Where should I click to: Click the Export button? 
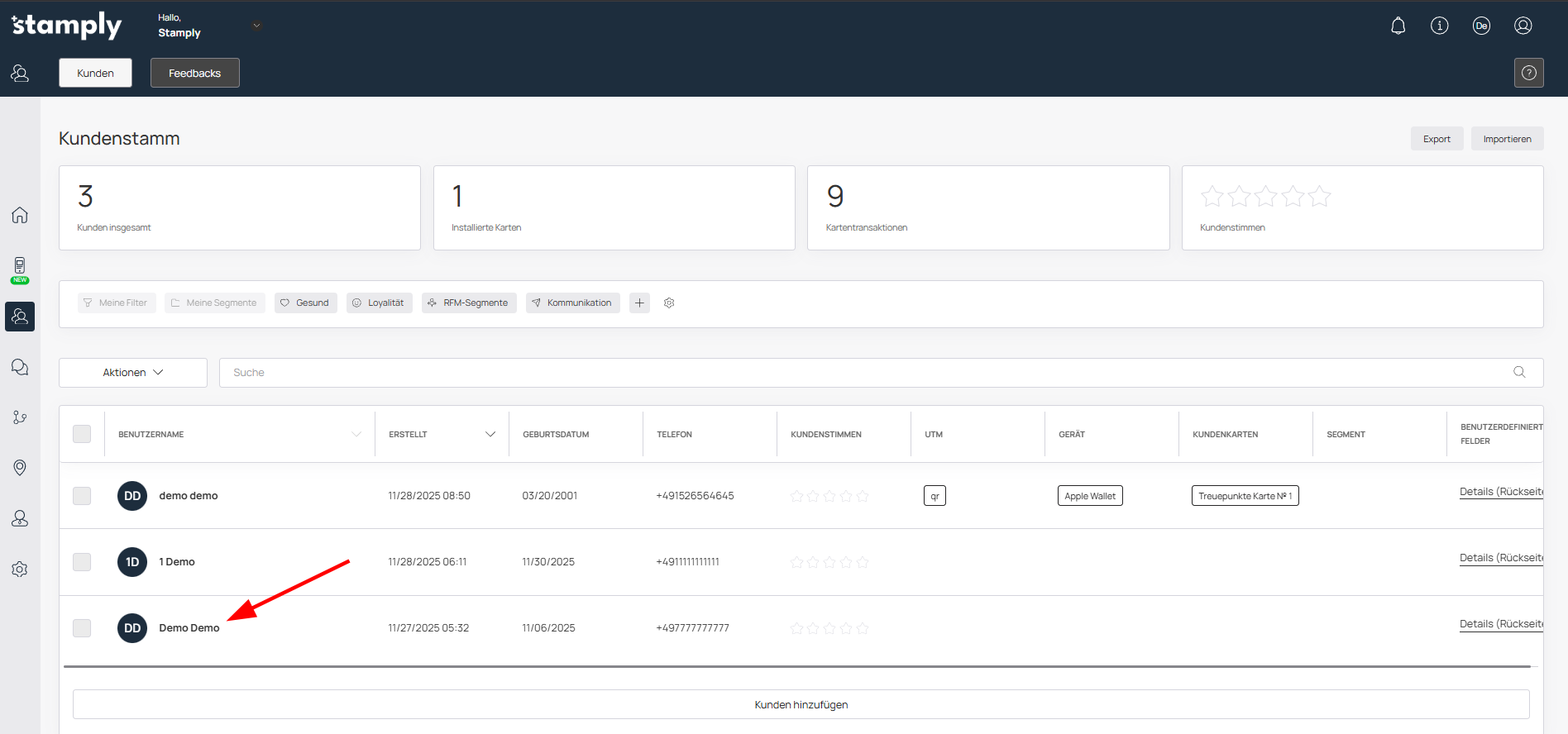[x=1436, y=139]
